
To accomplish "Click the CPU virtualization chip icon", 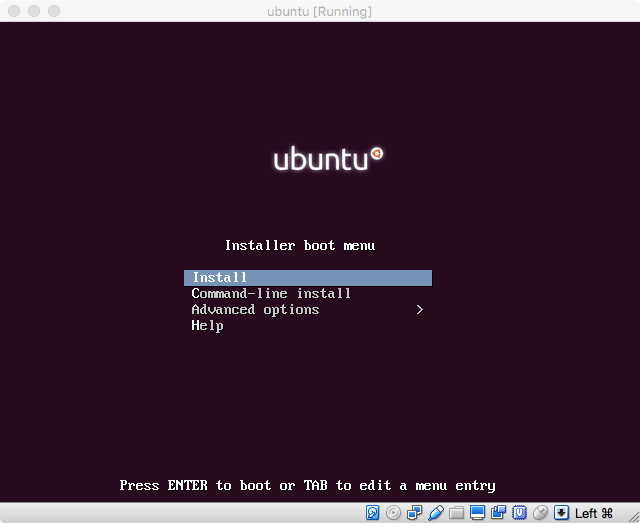I will [x=519, y=512].
